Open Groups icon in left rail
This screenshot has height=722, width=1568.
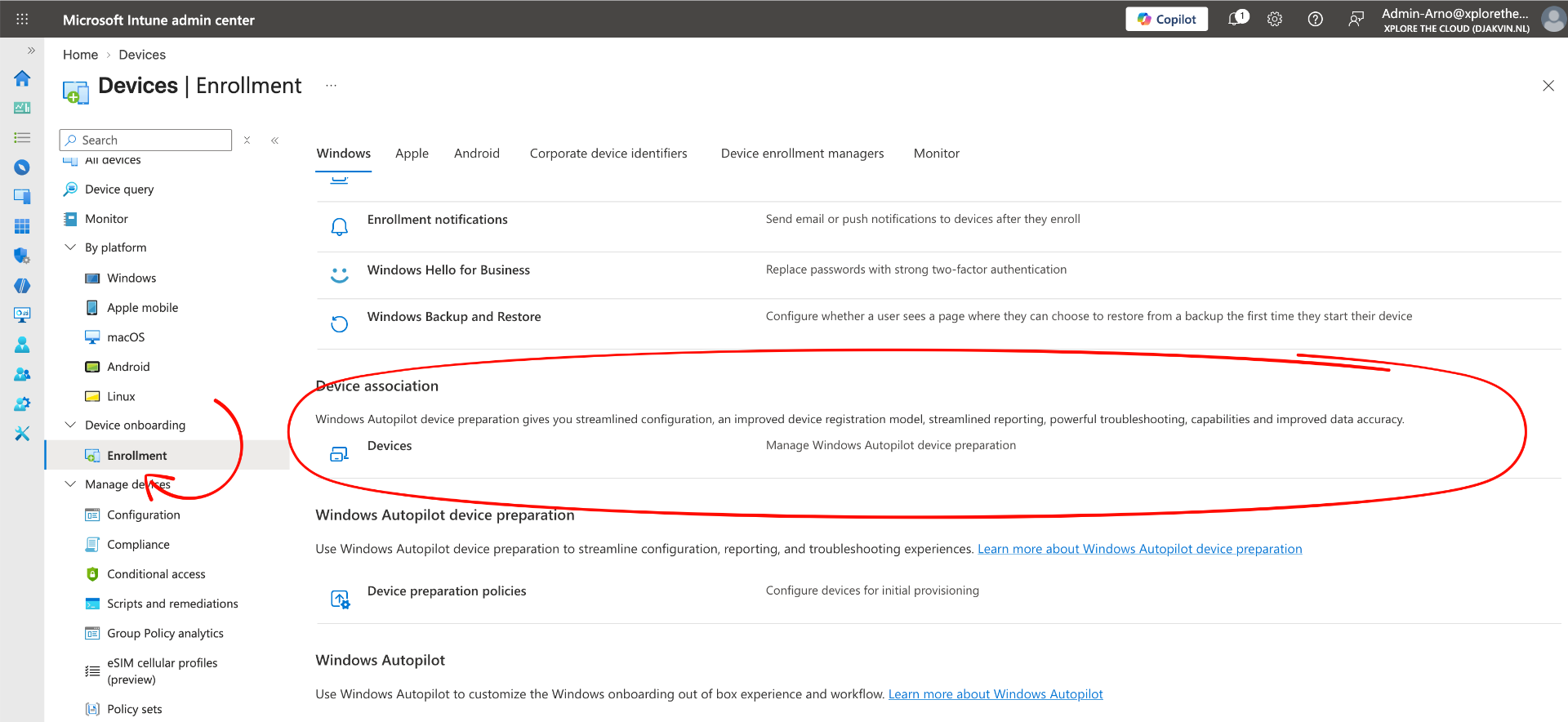(x=22, y=374)
